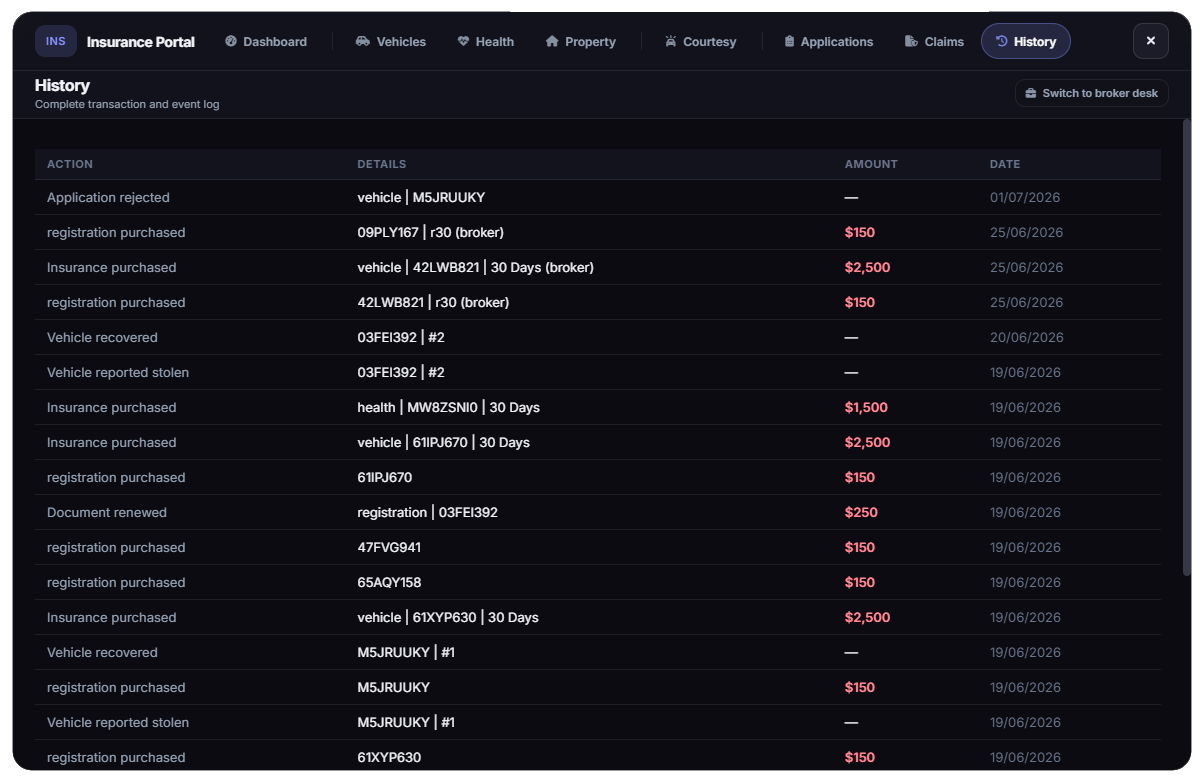Switch to the Applications tab
The image size is (1202, 779).
829,41
